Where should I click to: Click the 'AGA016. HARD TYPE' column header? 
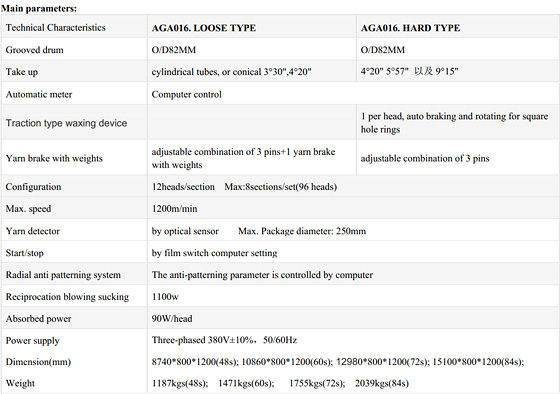(x=410, y=28)
